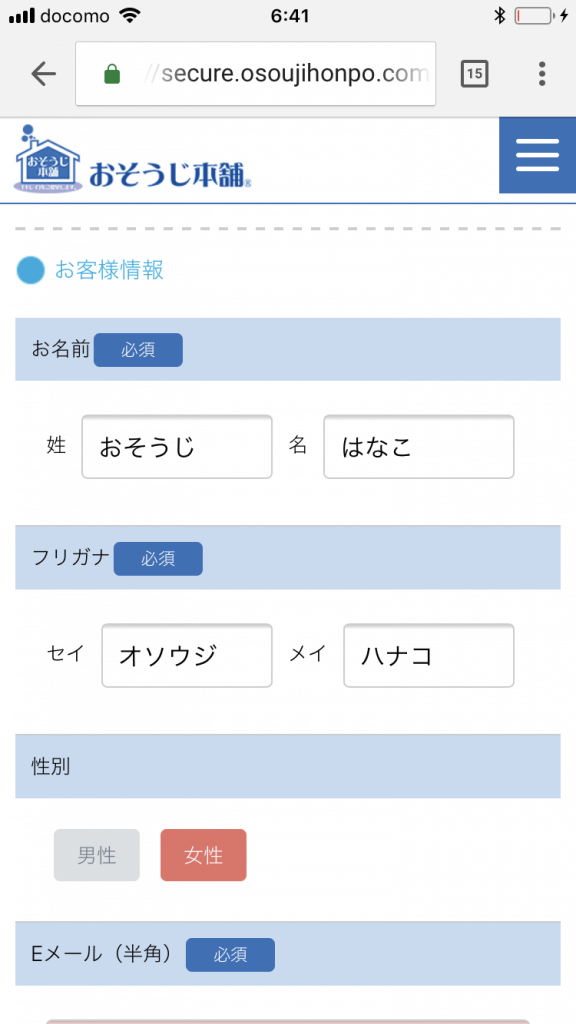Focus the 名 first name field
The width and height of the screenshot is (576, 1024).
coord(419,447)
